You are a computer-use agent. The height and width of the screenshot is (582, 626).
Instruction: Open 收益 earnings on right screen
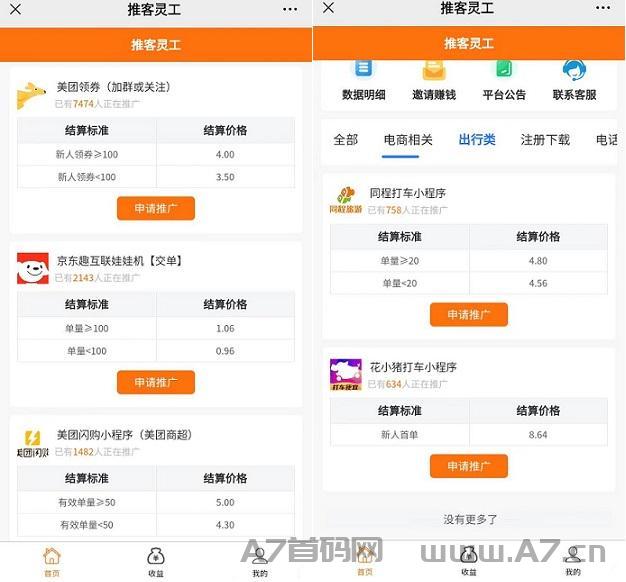(469, 561)
